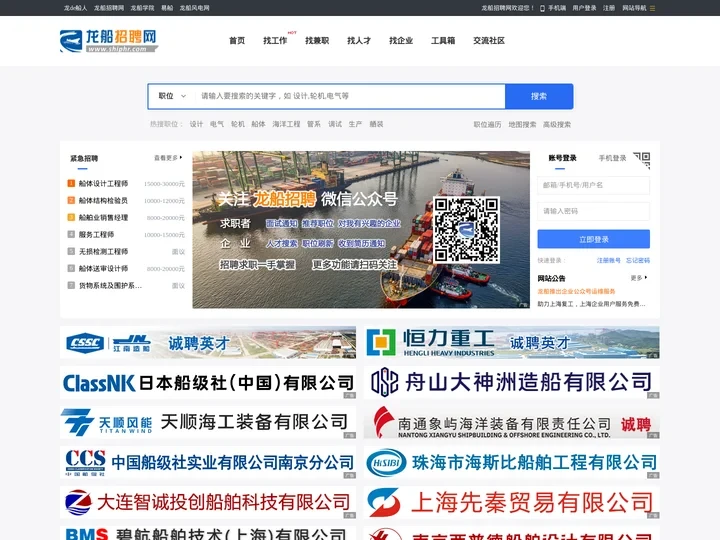This screenshot has height=540, width=720.
Task: Select hot keyword 轮机
Action: 238,124
